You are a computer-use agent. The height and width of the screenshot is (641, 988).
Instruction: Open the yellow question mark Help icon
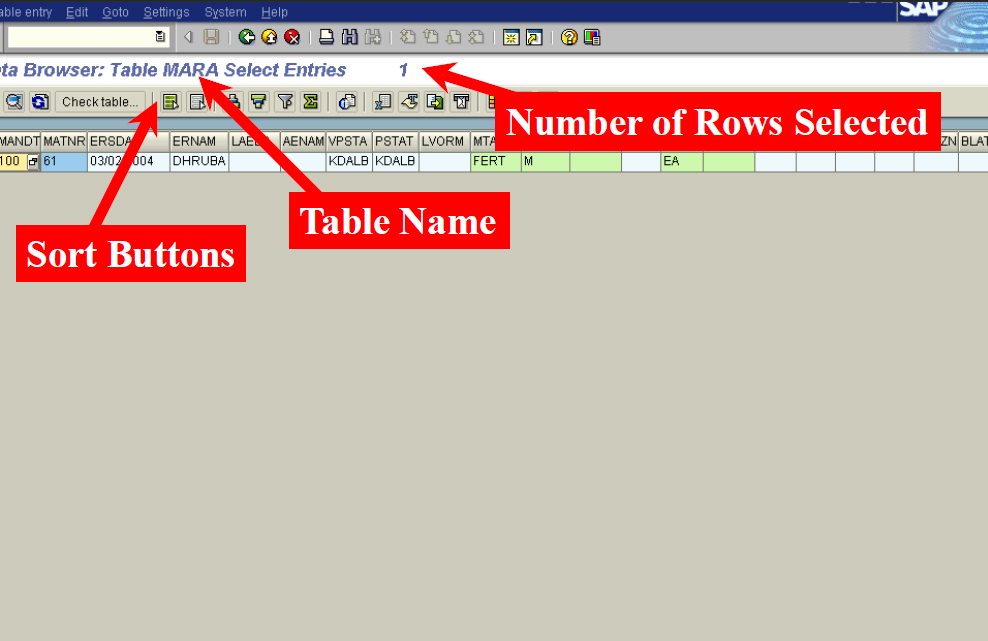569,37
